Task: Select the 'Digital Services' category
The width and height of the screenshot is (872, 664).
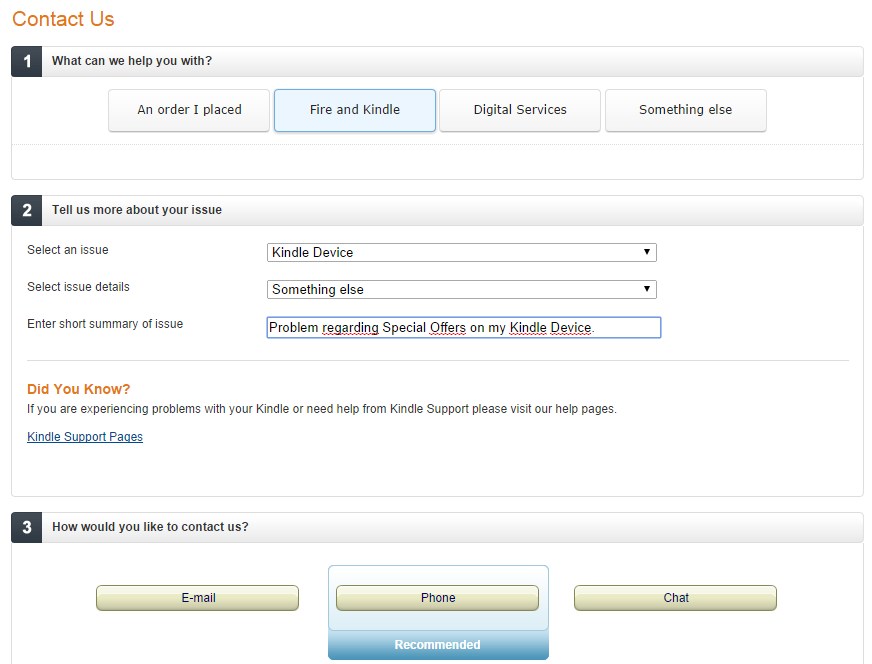Action: (520, 110)
